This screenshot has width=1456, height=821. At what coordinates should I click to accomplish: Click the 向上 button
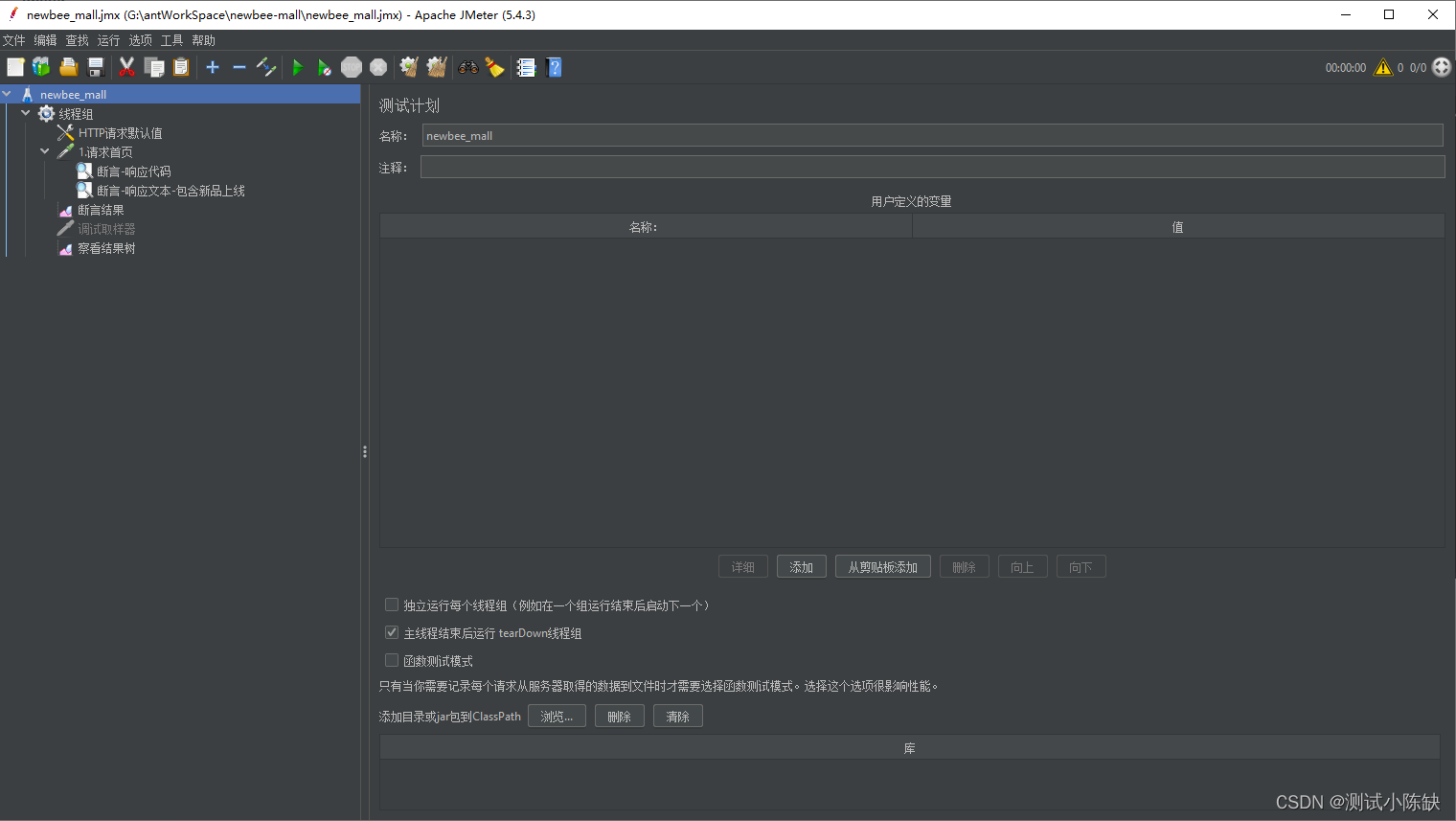1023,567
